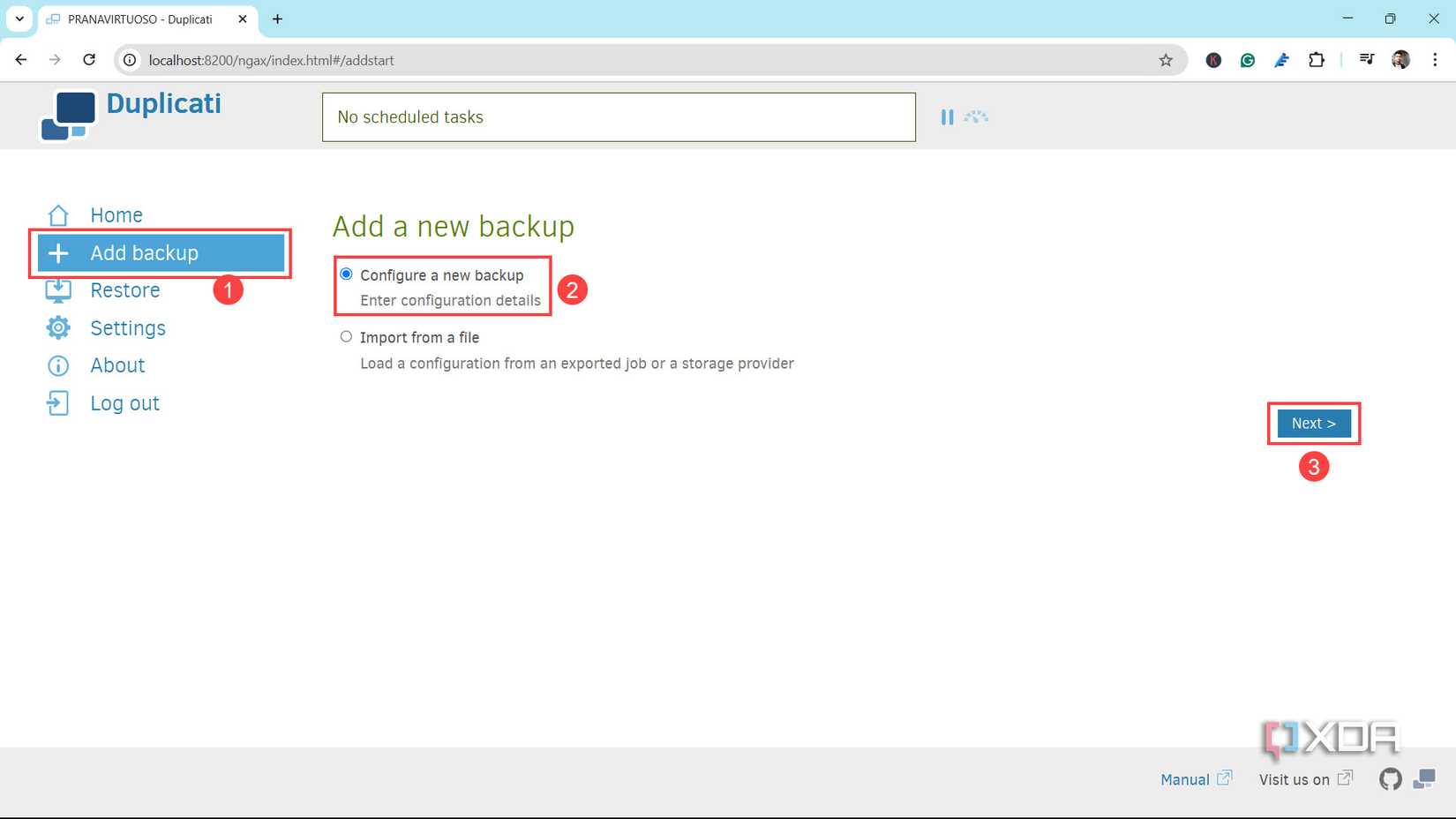
Task: Click the pause scheduled tasks icon
Action: tap(947, 116)
